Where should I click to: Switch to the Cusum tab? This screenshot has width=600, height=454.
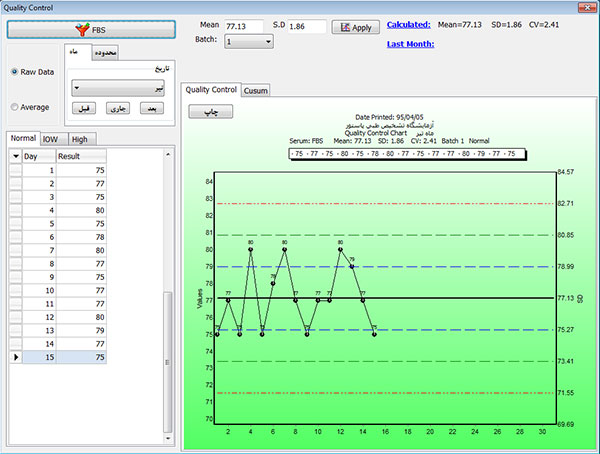tap(256, 91)
